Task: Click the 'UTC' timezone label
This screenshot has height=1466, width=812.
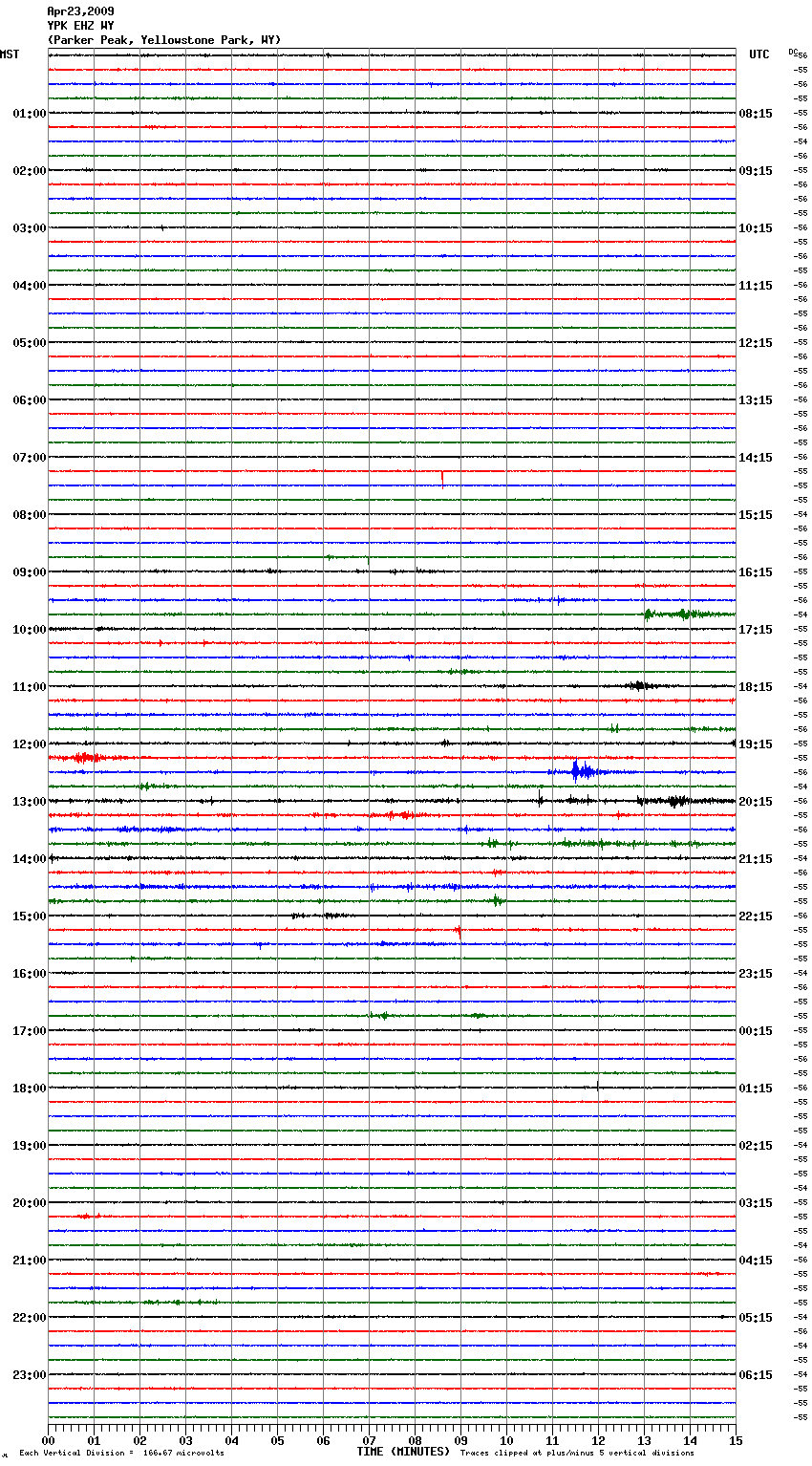Action: coord(759,54)
